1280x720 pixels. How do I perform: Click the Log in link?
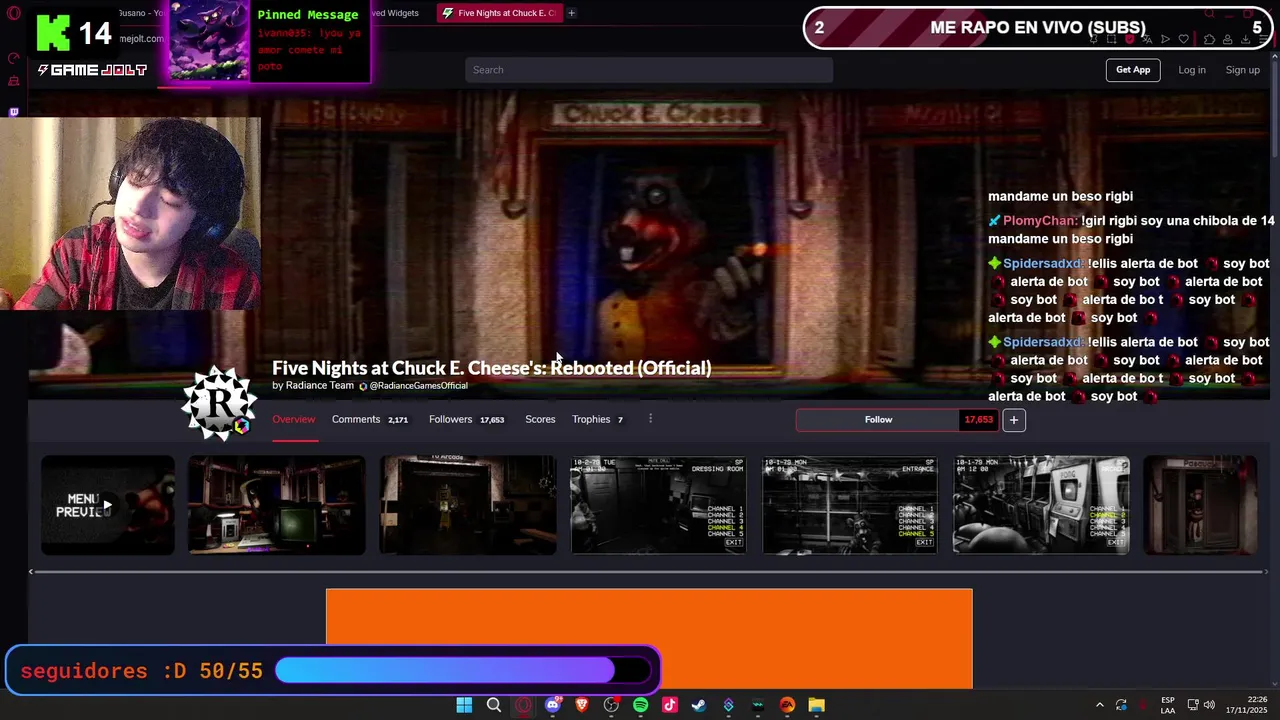pyautogui.click(x=1192, y=70)
